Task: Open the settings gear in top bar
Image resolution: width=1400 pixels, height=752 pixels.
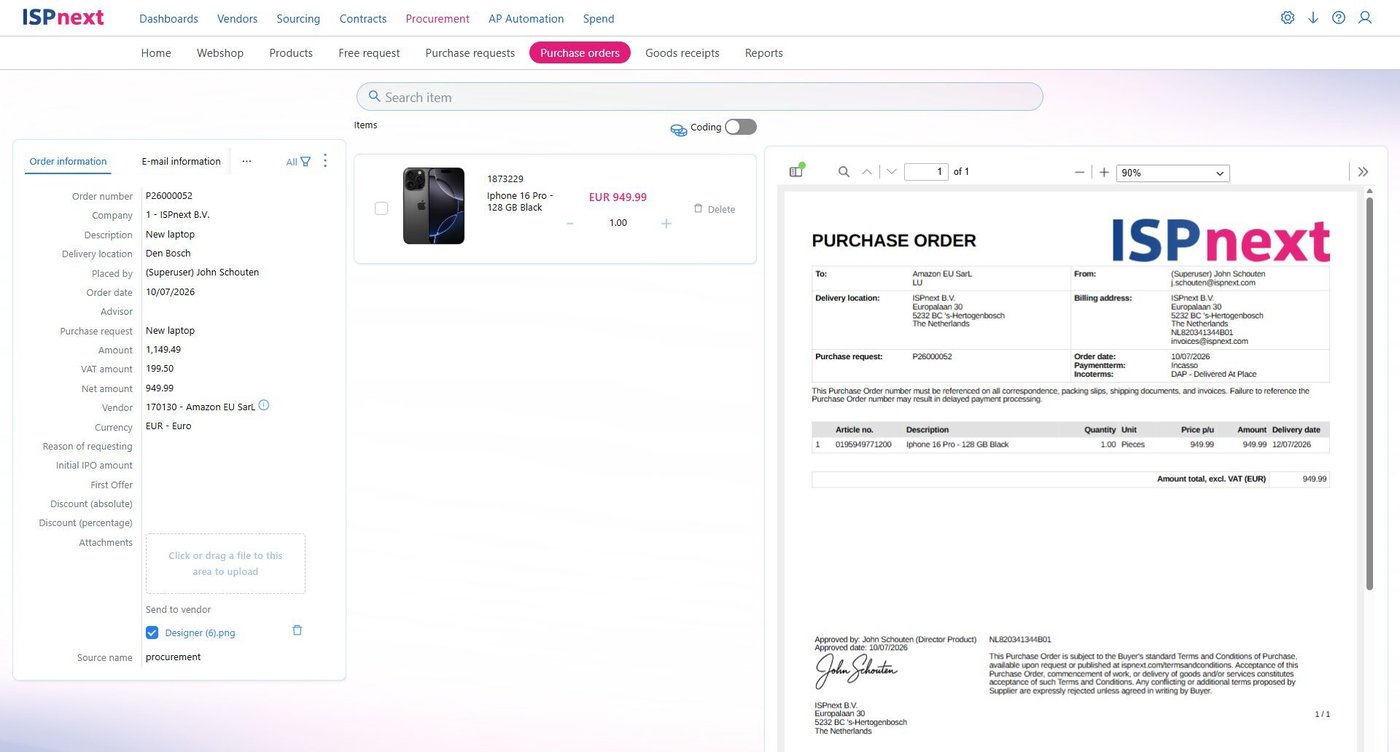Action: (1287, 18)
